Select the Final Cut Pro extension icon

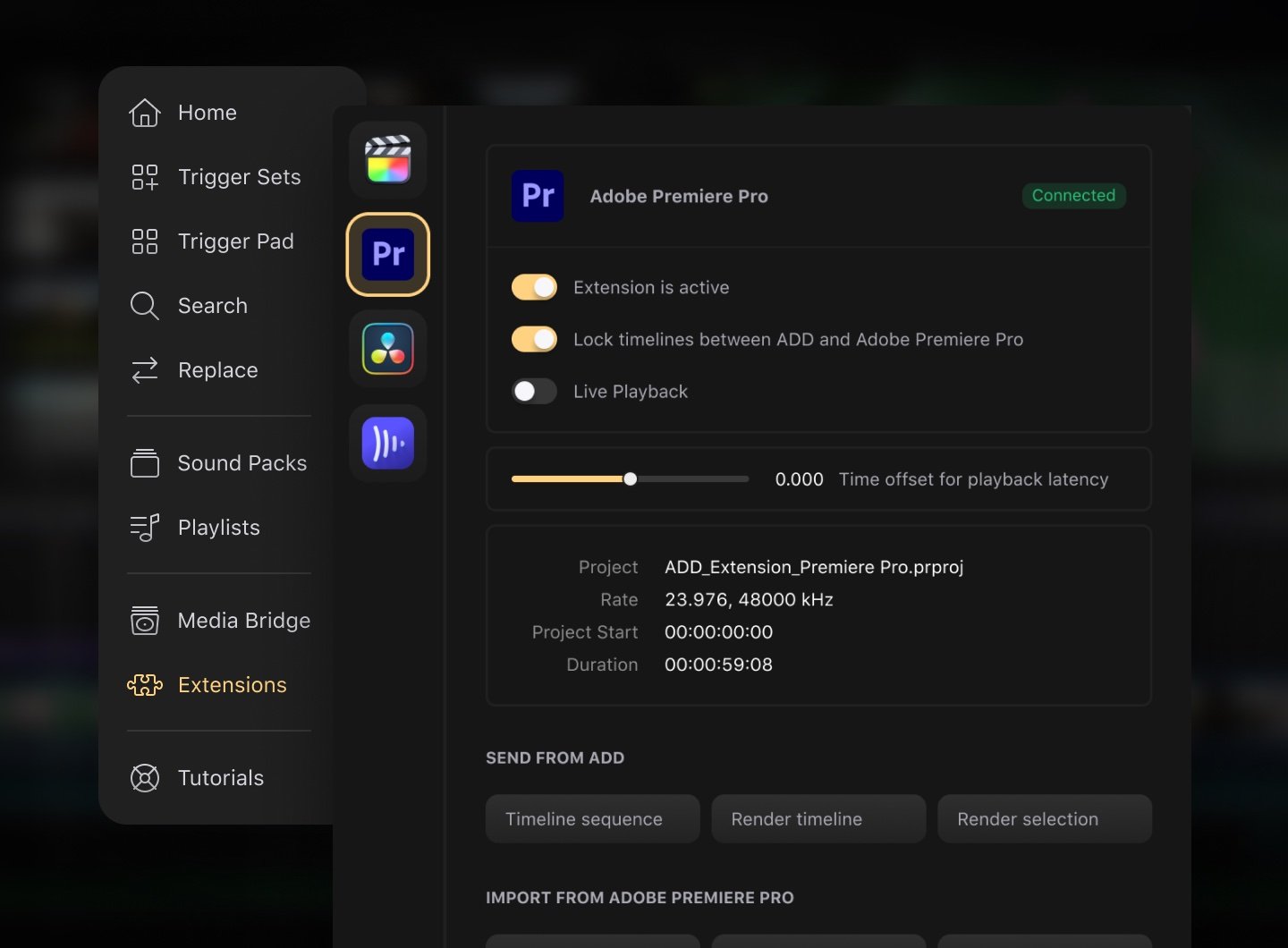tap(388, 160)
